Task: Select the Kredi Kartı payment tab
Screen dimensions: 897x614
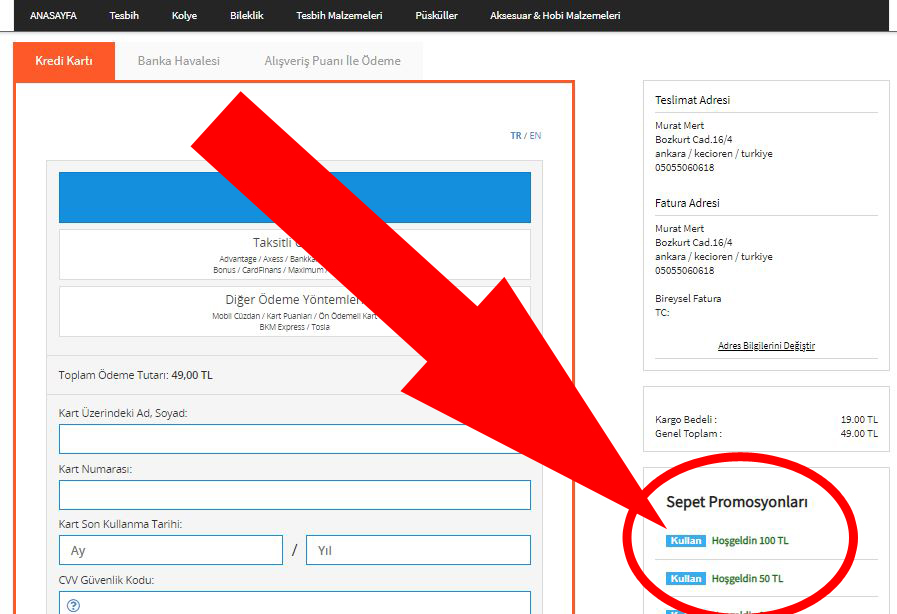Action: [64, 61]
